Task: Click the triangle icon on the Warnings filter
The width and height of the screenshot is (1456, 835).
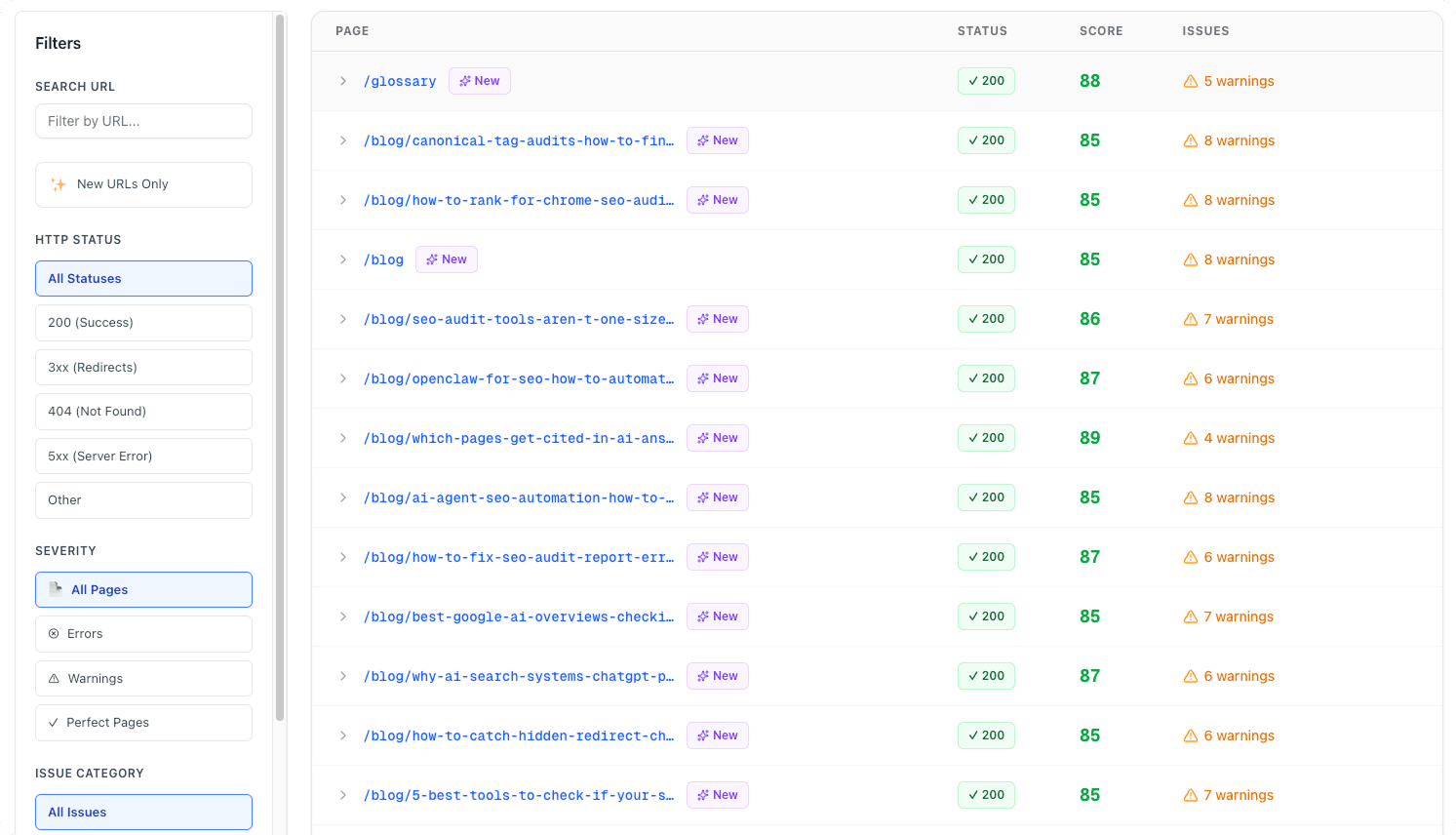Action: pos(55,678)
